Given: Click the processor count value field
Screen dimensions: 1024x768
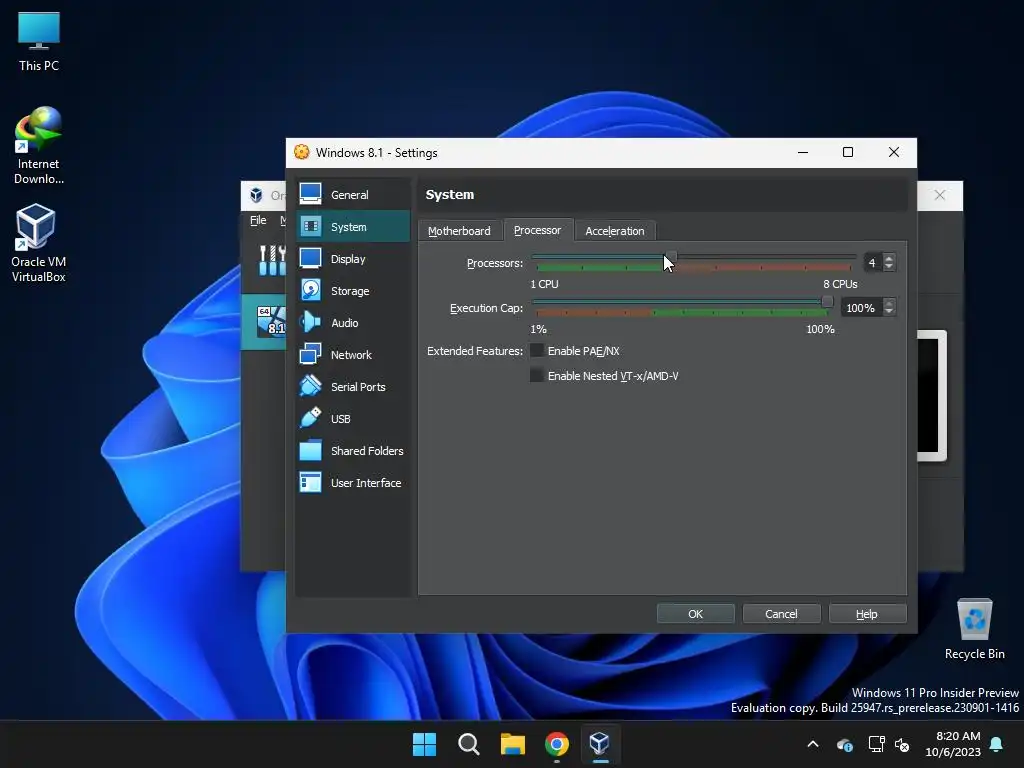Looking at the screenshot, I should (x=872, y=263).
